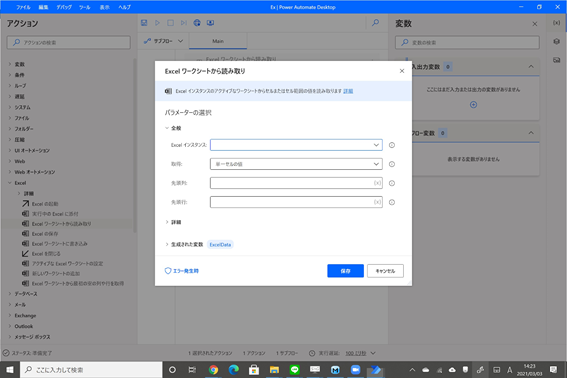Viewport: 567px width, 378px height.
Task: Insert variable in 先頭列 field
Action: coord(377,183)
